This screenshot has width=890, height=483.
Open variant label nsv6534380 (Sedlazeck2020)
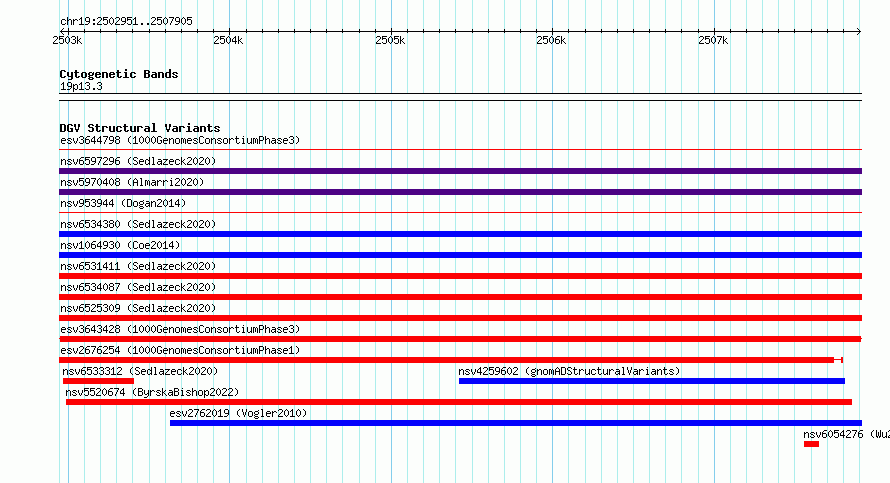point(138,224)
